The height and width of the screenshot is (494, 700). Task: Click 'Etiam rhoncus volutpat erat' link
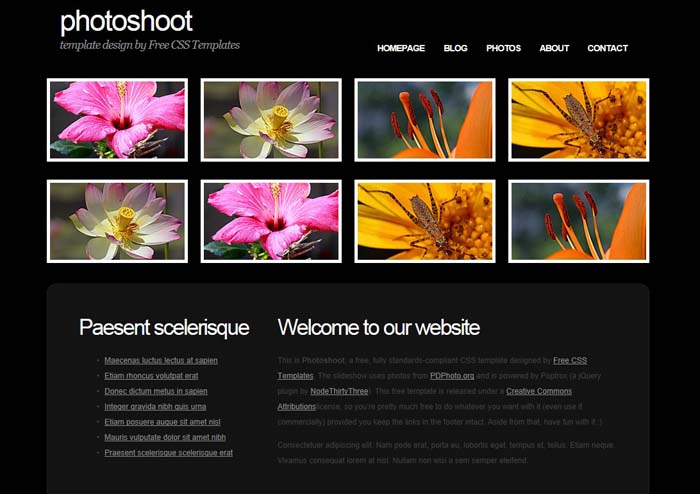[x=151, y=376]
